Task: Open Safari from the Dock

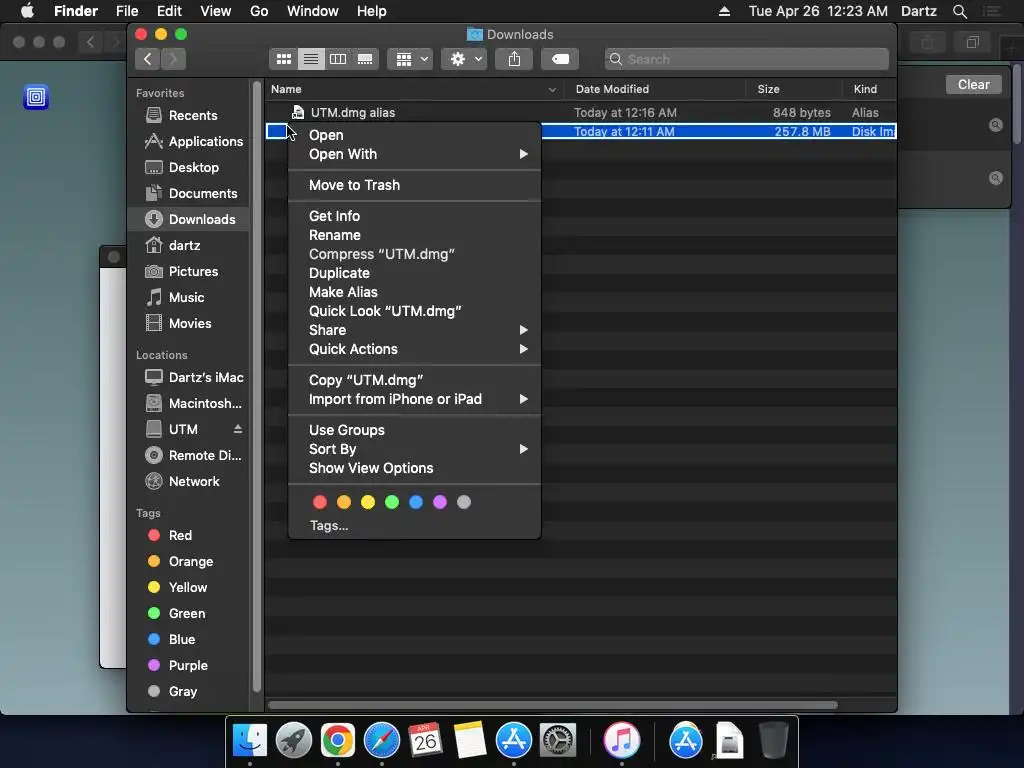Action: tap(381, 741)
